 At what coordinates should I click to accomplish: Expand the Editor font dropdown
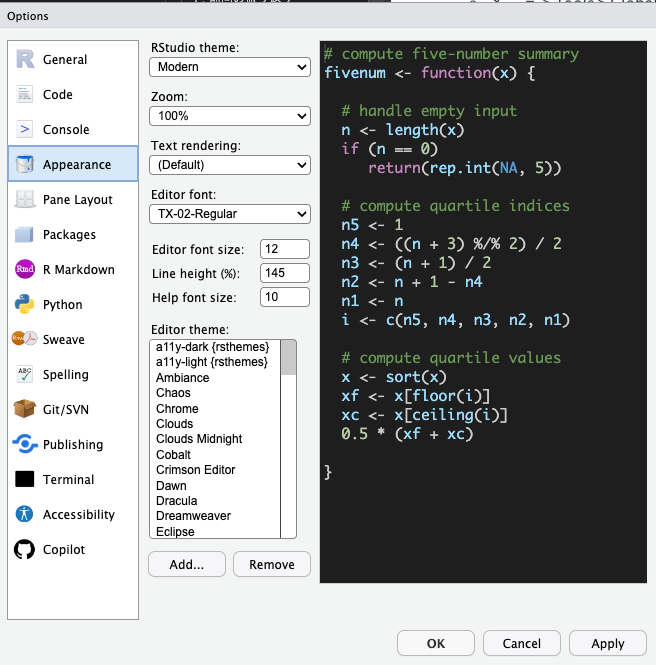click(x=229, y=214)
